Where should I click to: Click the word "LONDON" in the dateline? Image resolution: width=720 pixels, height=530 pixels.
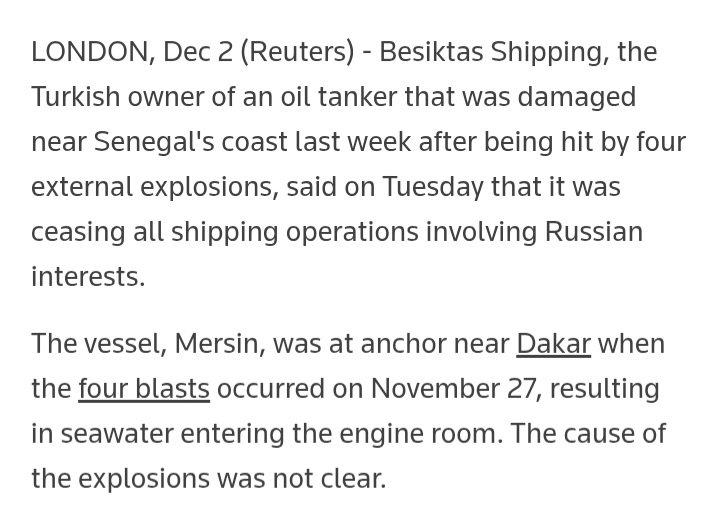coord(87,52)
